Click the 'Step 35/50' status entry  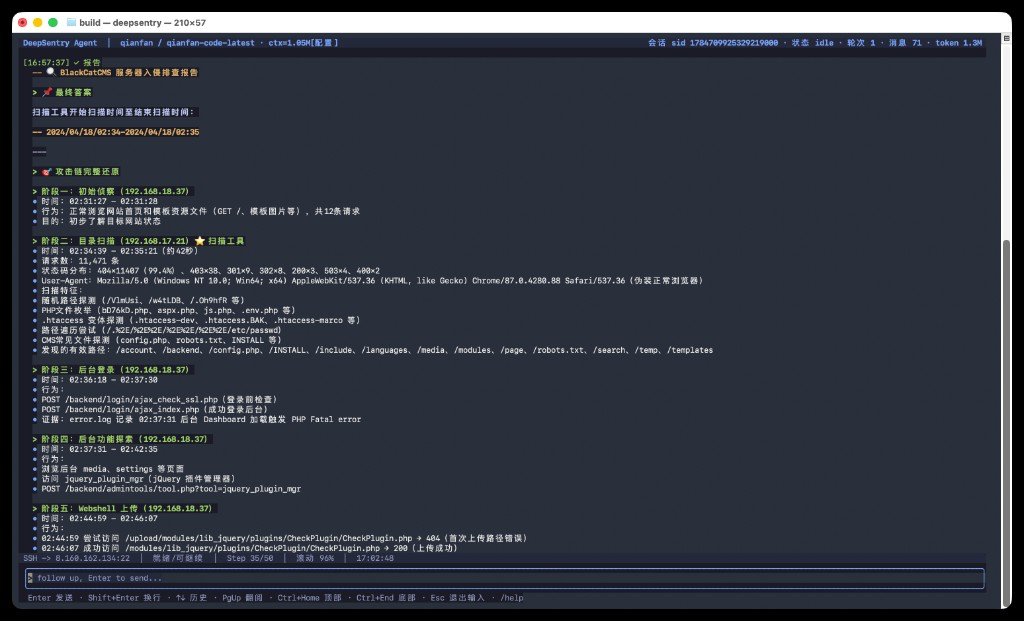249,558
